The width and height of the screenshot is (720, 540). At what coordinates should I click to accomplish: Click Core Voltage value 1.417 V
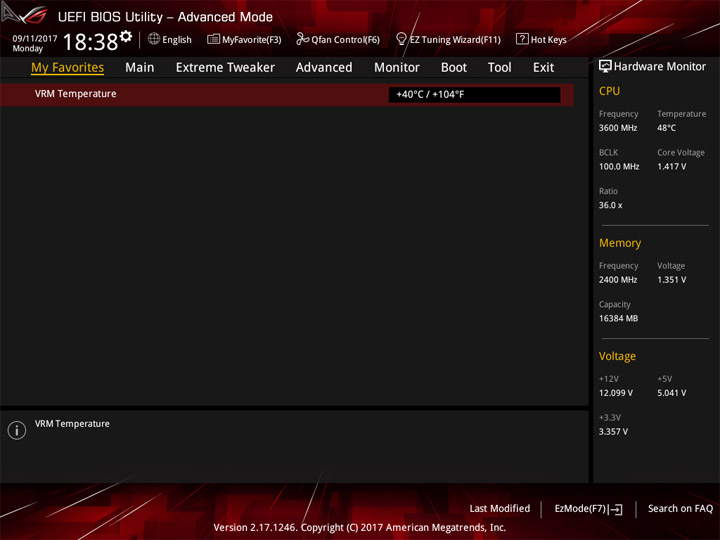coord(671,167)
